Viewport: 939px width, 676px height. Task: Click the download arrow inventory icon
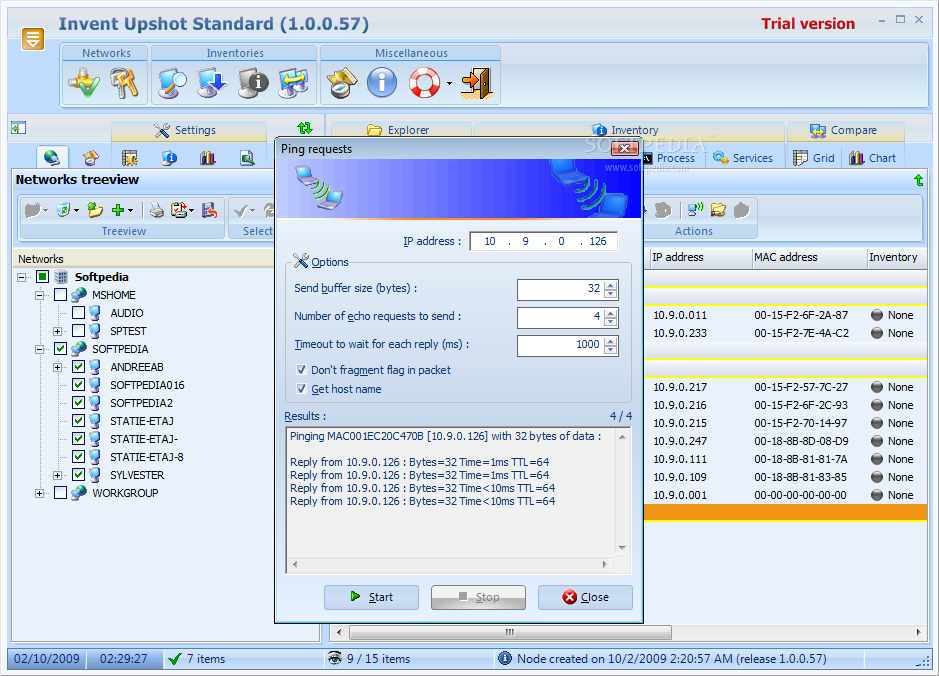(213, 83)
